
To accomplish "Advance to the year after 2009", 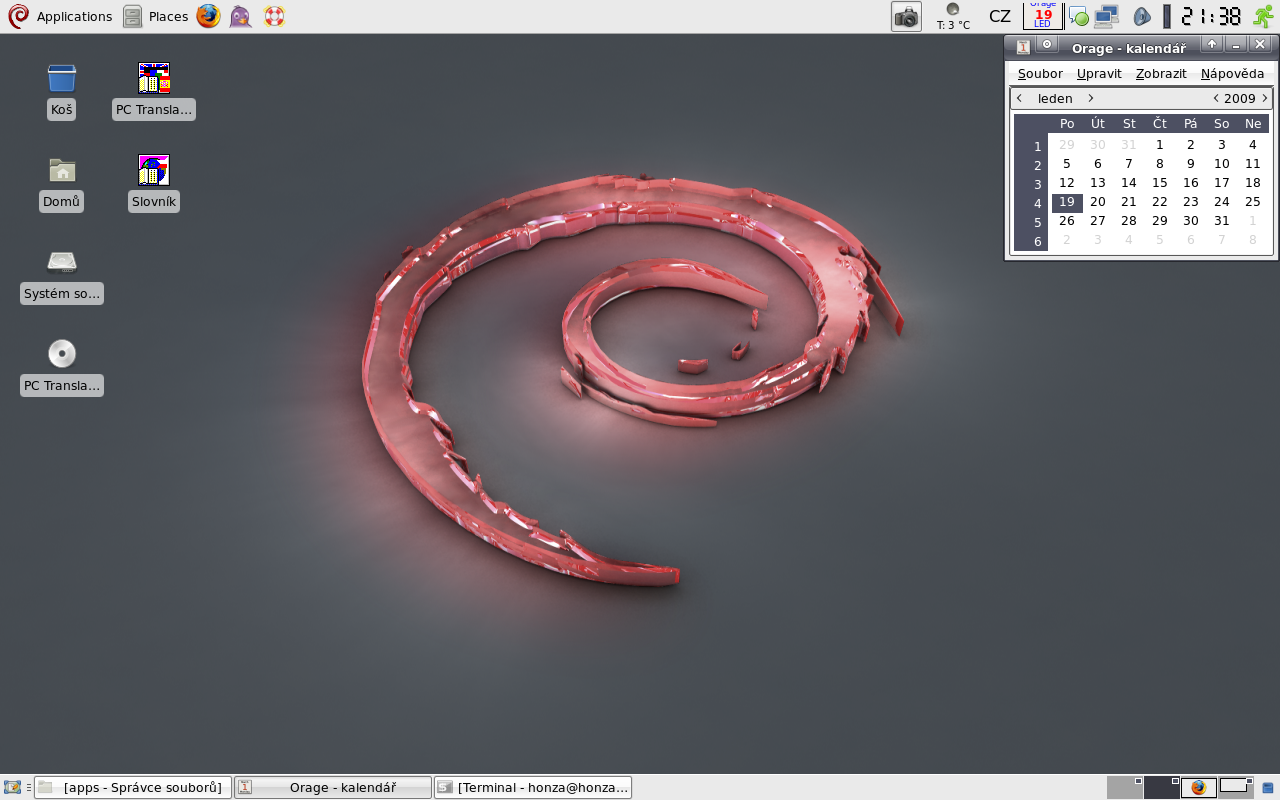I will [x=1265, y=98].
